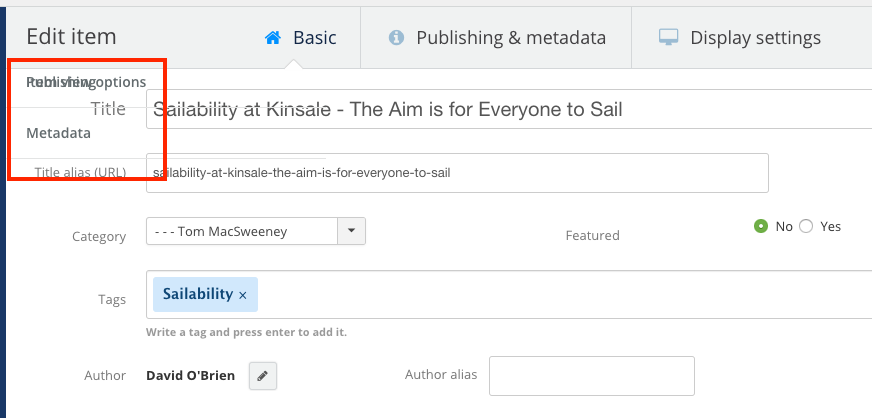872x418 pixels.
Task: Open the Publishing & metadata tab
Action: pos(496,38)
